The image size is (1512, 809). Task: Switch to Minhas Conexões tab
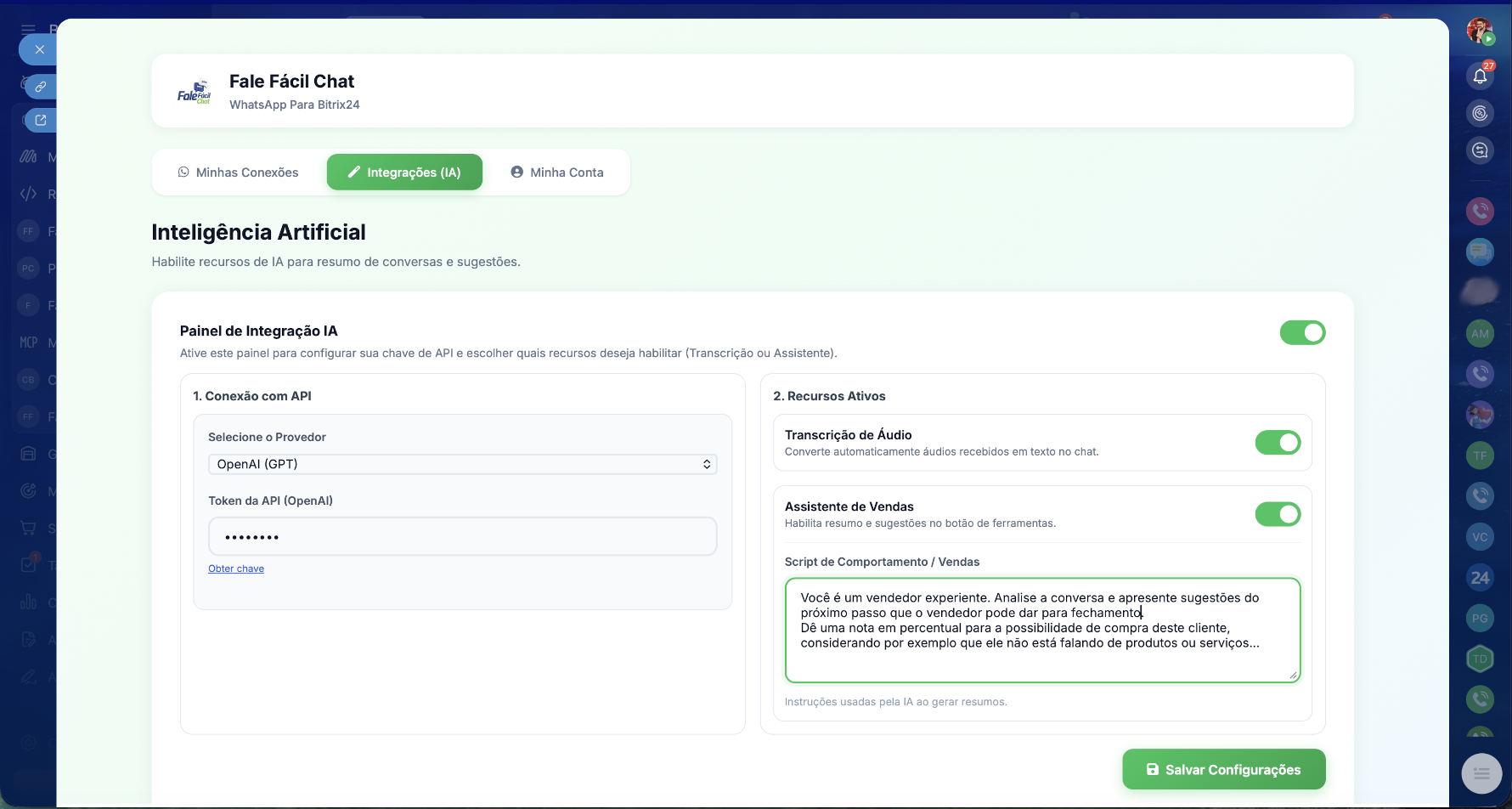pyautogui.click(x=239, y=173)
